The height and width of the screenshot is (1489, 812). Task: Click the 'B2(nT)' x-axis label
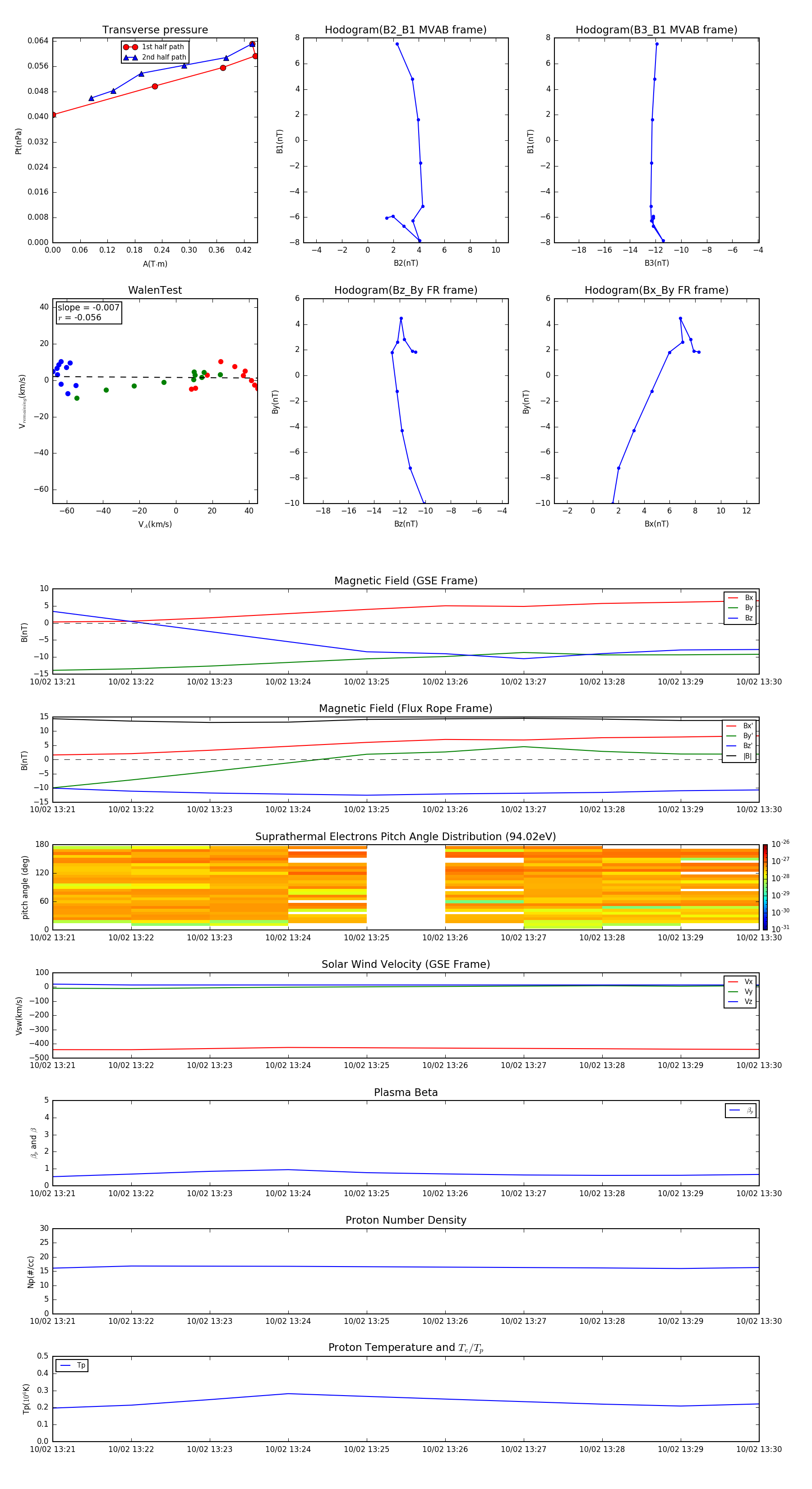click(x=406, y=263)
